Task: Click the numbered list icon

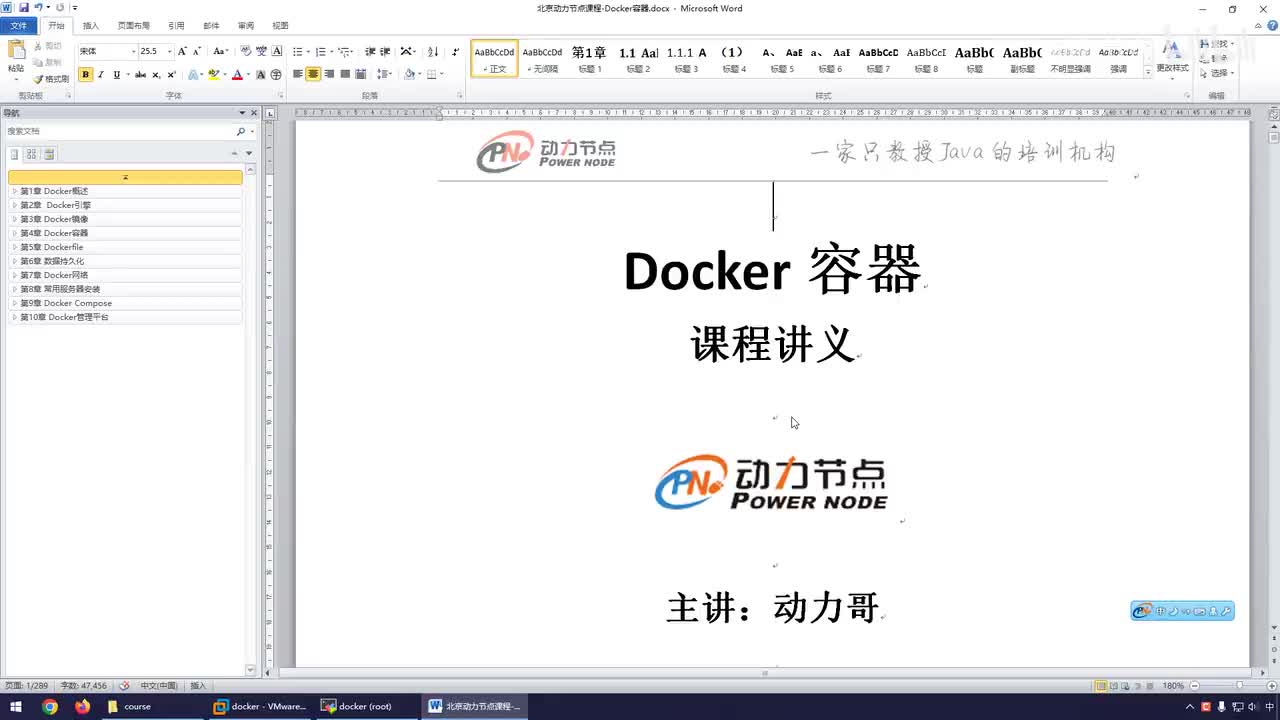Action: (321, 52)
